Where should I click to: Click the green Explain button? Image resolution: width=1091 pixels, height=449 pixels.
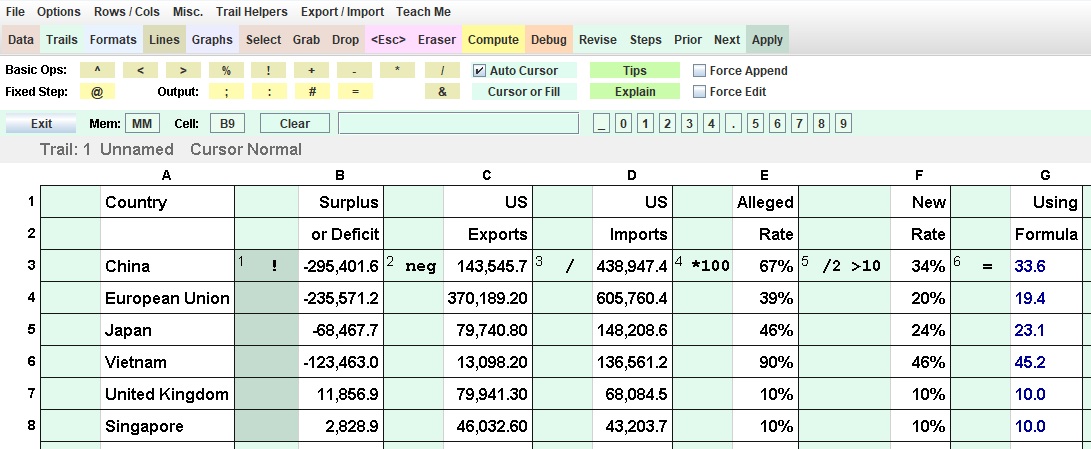pos(635,91)
